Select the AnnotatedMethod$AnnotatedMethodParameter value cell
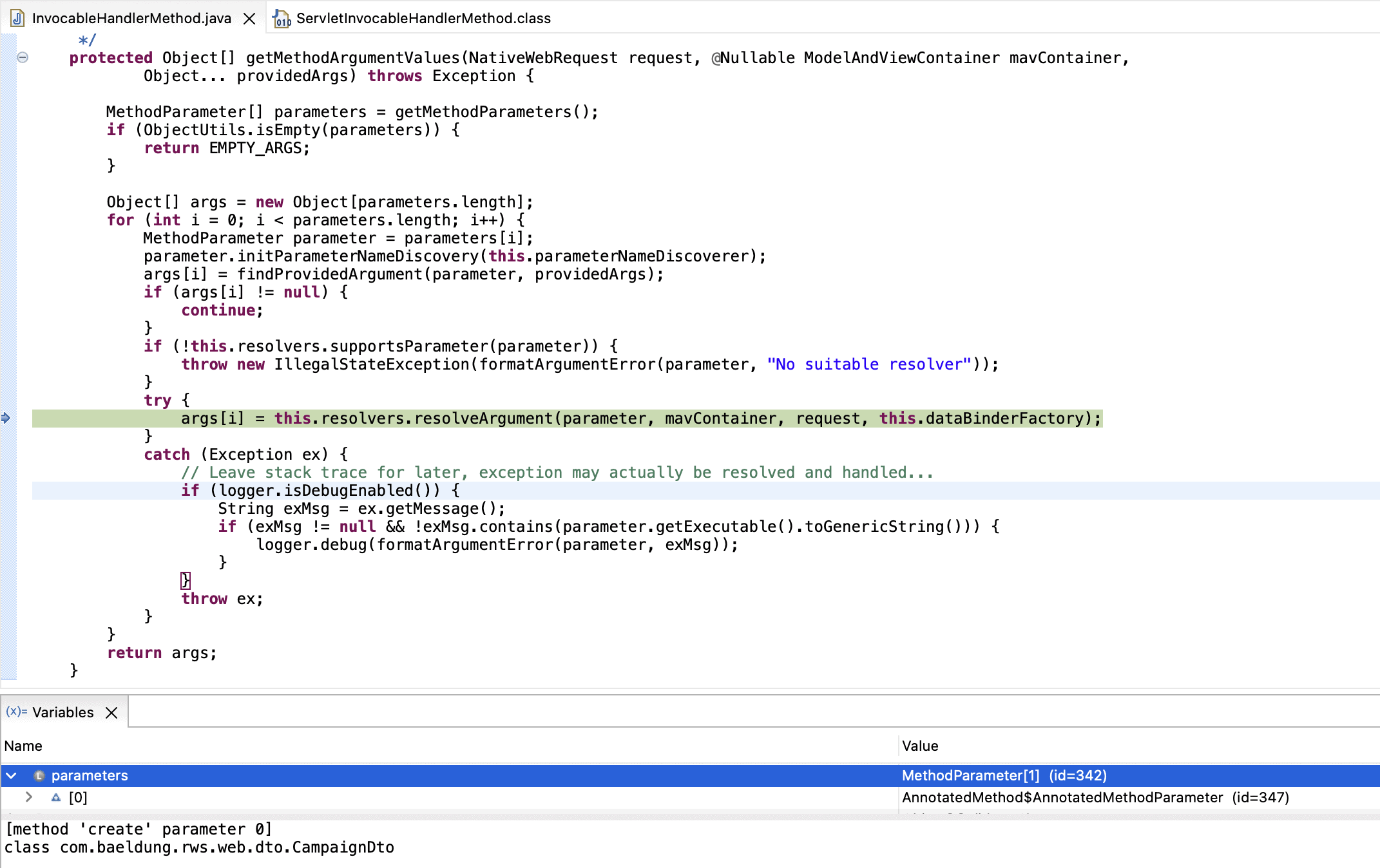 [1095, 797]
